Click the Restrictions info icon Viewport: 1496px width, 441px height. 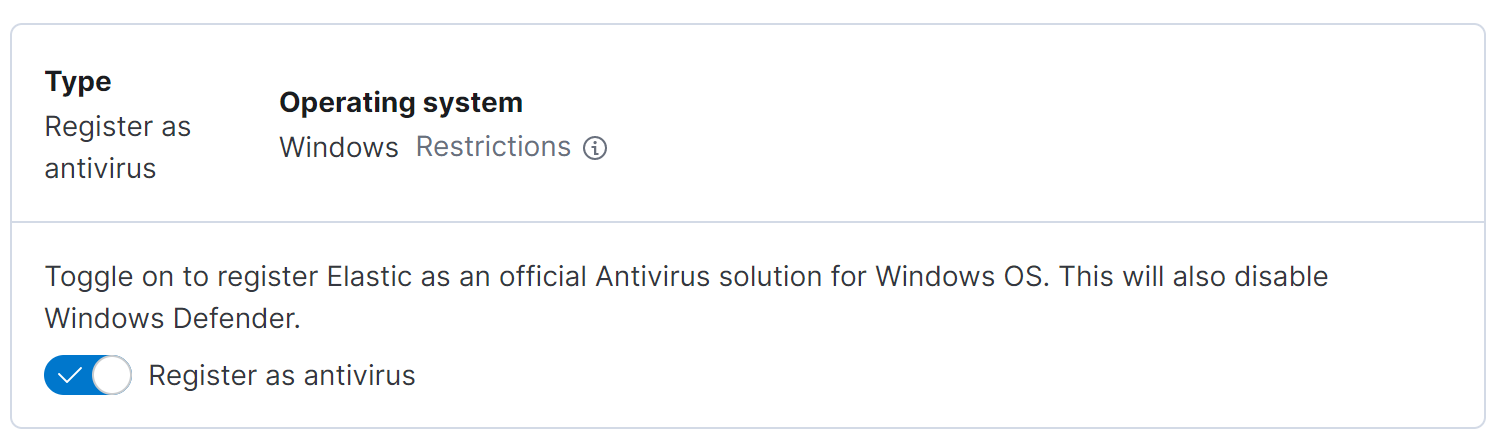click(x=595, y=149)
